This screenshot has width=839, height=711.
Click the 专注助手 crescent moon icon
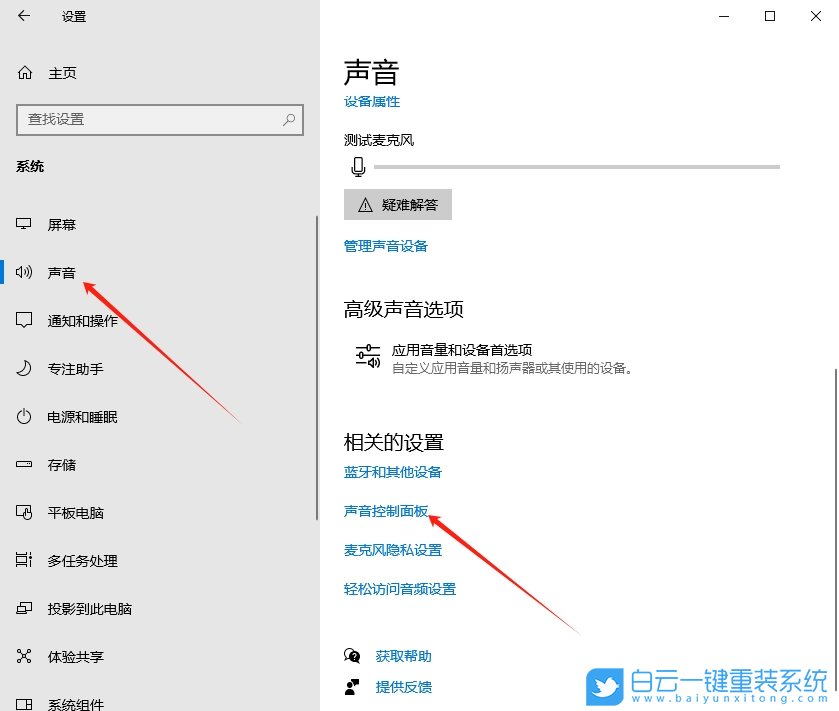point(22,368)
